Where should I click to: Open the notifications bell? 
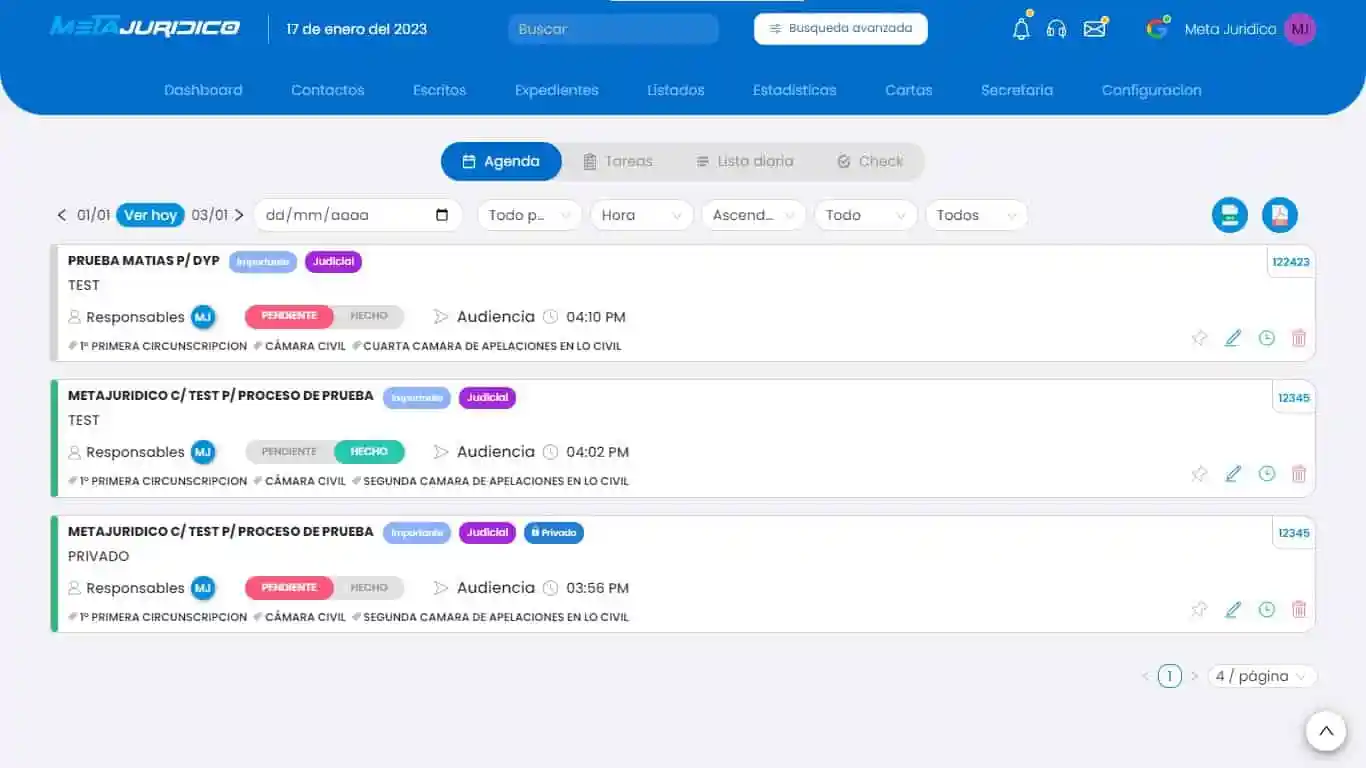(1021, 28)
